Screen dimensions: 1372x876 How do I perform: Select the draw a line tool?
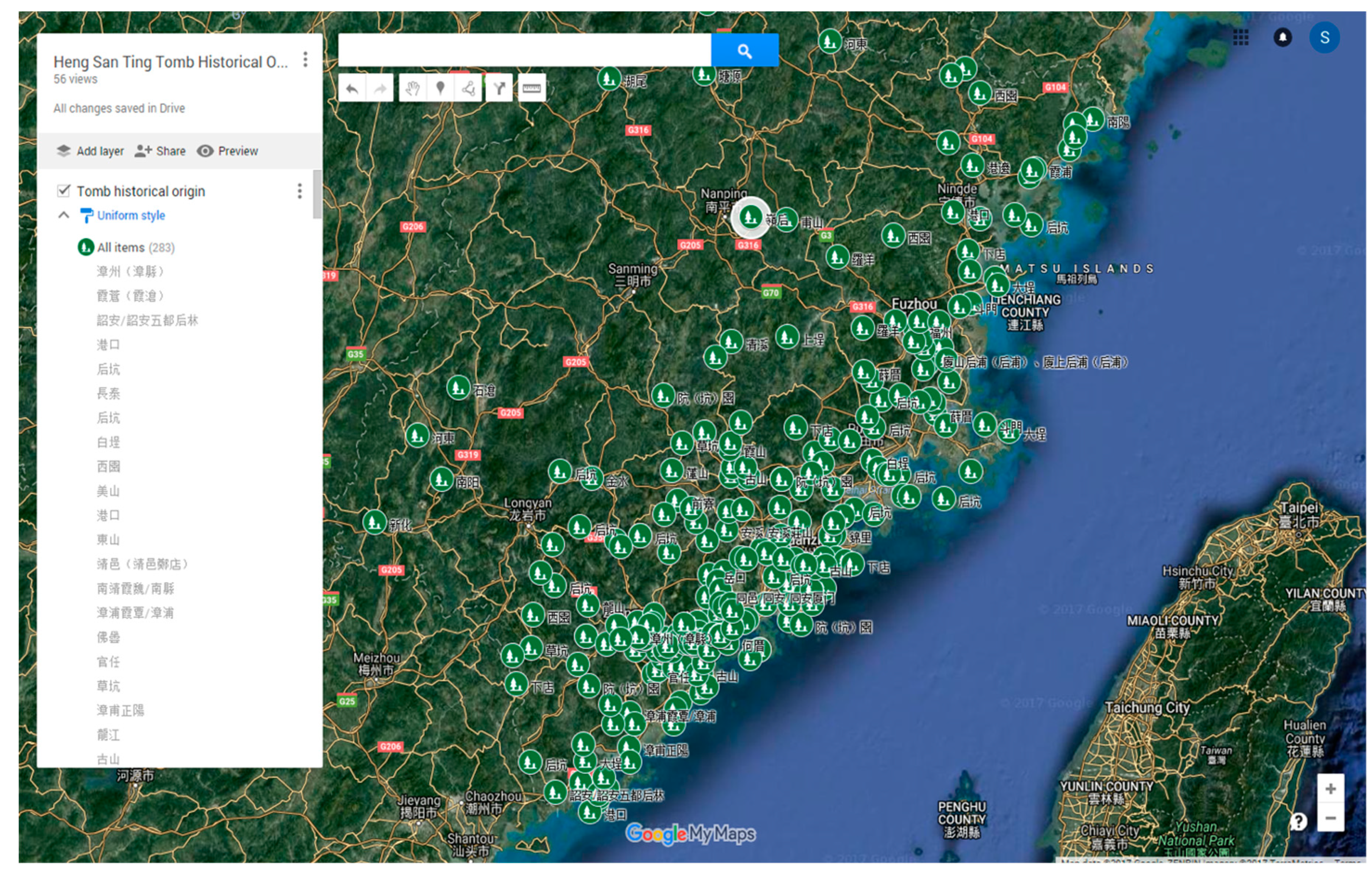pos(468,88)
